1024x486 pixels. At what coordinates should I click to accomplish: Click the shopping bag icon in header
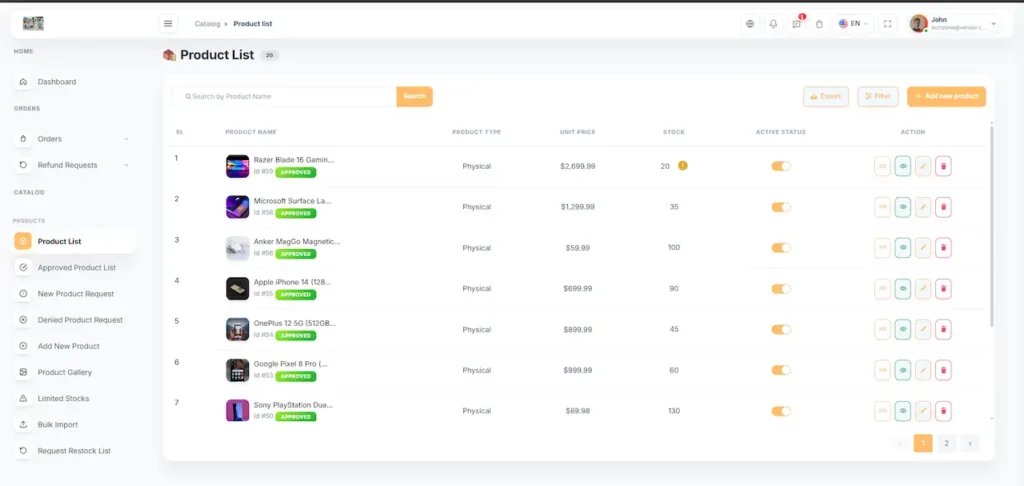[820, 24]
